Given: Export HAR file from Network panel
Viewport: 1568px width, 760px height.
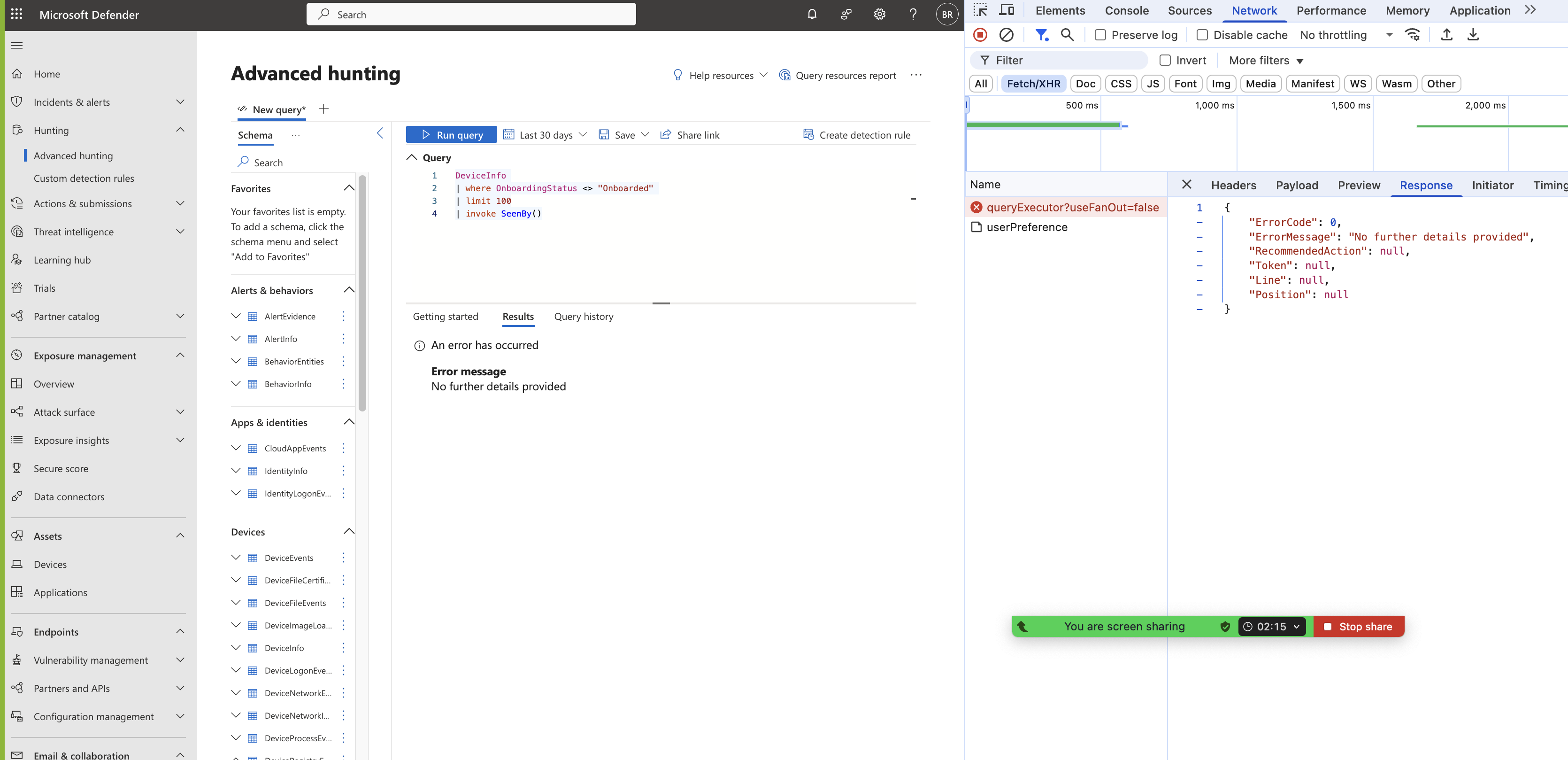Looking at the screenshot, I should coord(1474,35).
